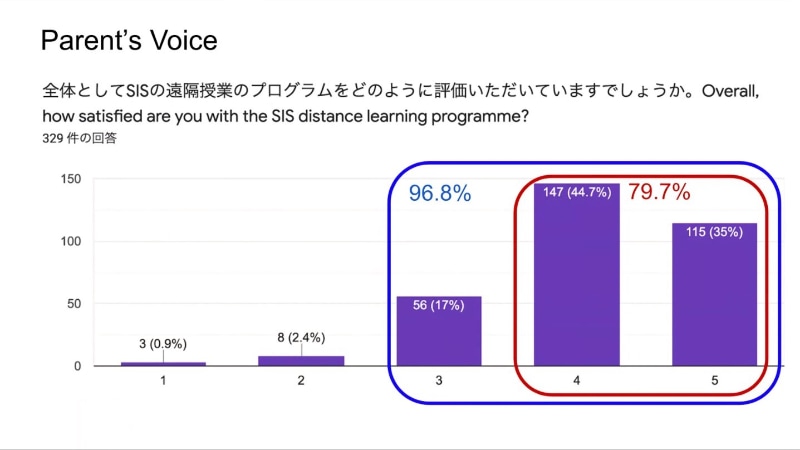Select the purple bar for rating 1
The image size is (800, 450).
click(x=163, y=364)
